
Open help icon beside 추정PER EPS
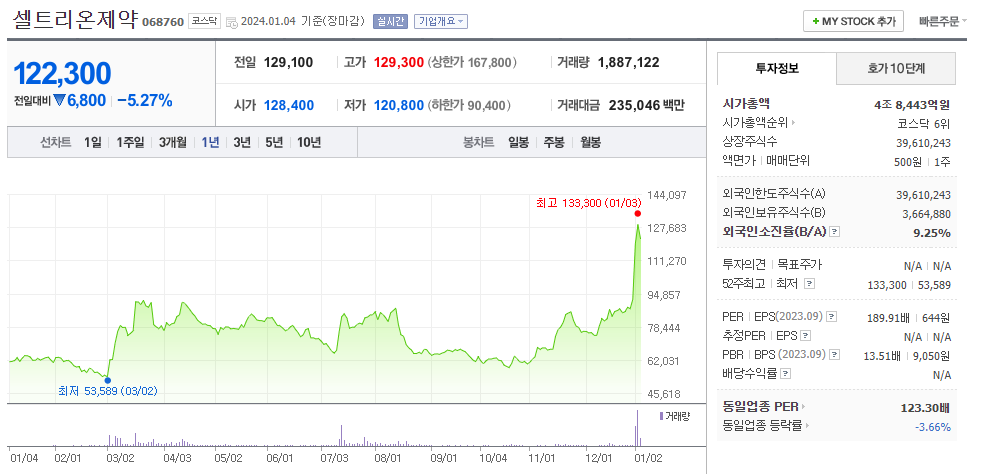click(x=805, y=336)
